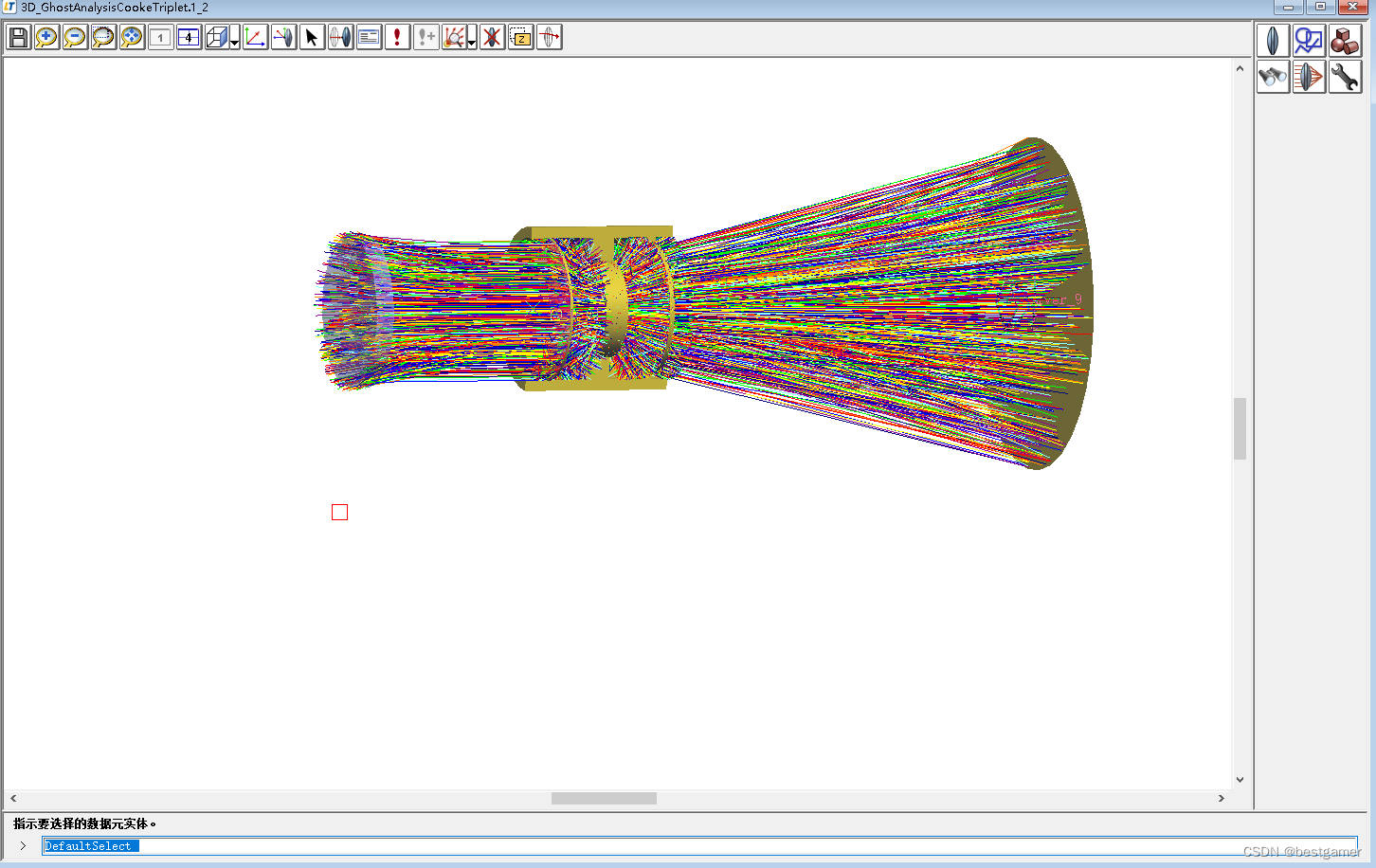Screen dimensions: 1376x868
Task: Zoom in on the 3D view
Action: (45, 37)
